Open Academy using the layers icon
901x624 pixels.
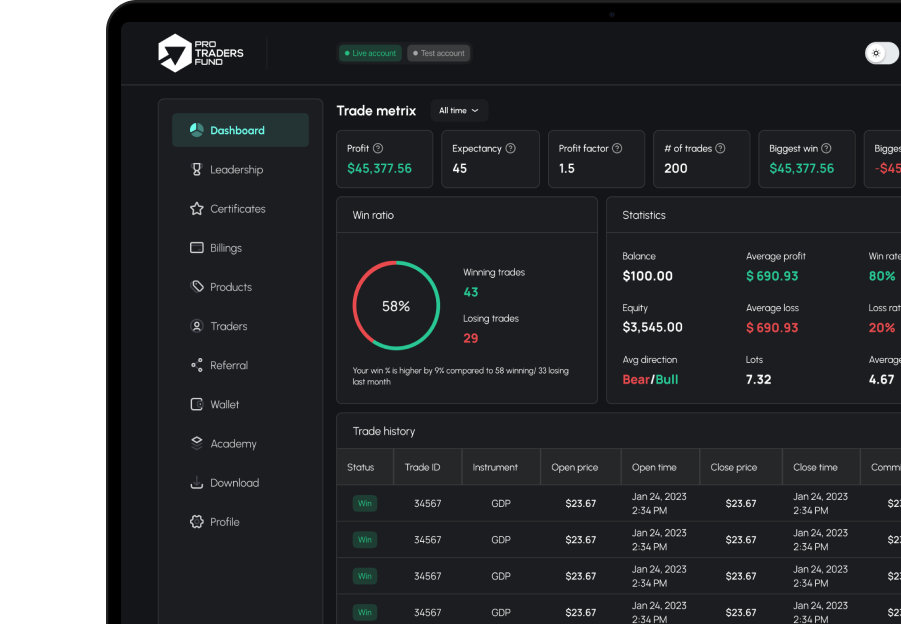pyautogui.click(x=196, y=443)
